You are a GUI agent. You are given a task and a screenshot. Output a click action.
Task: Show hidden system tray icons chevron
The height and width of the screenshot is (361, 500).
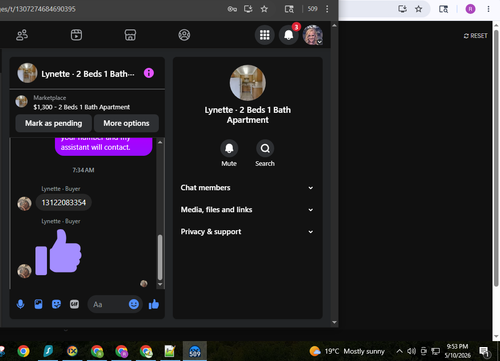(399, 351)
